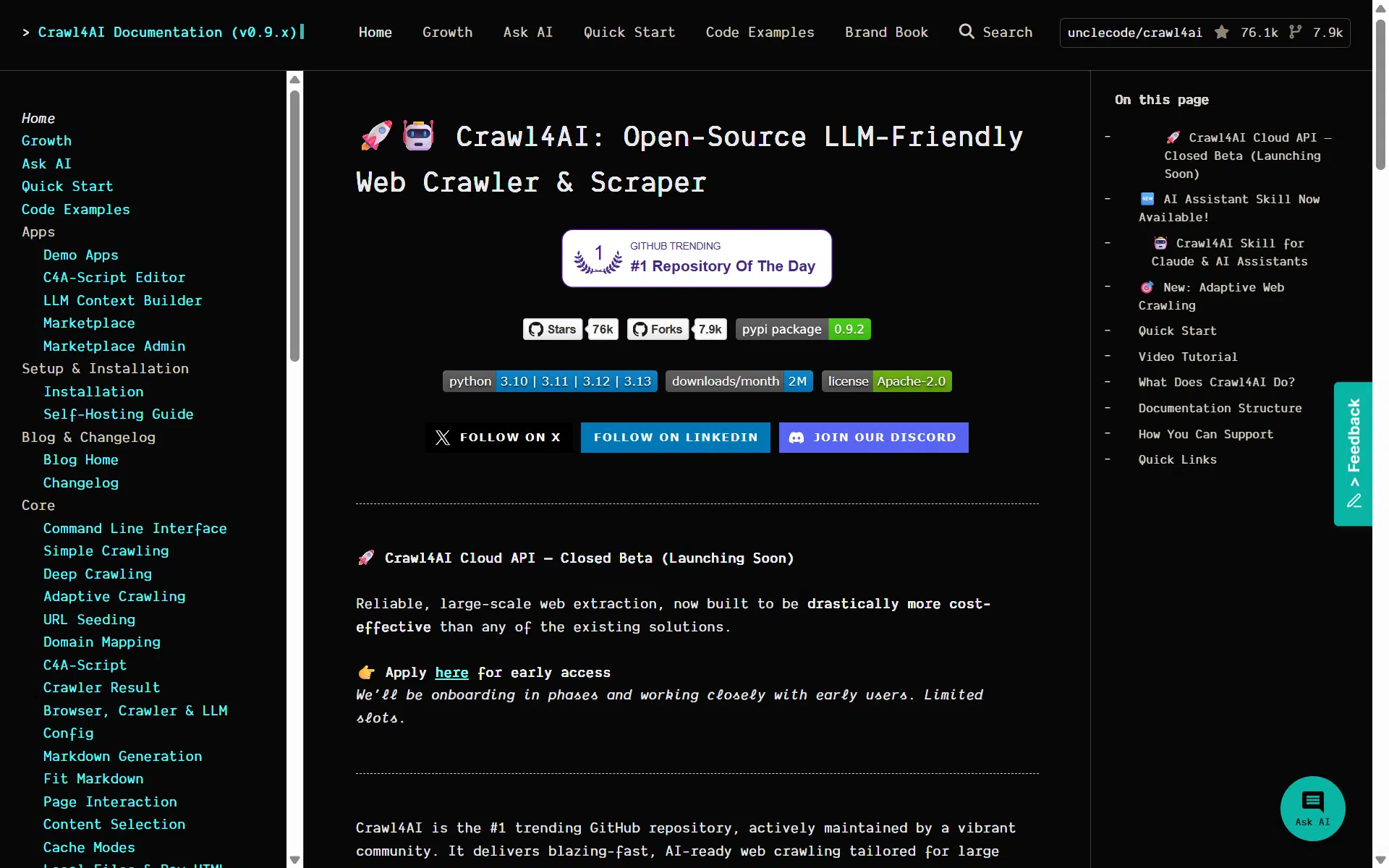Open Markdown Generation in sidebar
The height and width of the screenshot is (868, 1389).
pos(123,757)
